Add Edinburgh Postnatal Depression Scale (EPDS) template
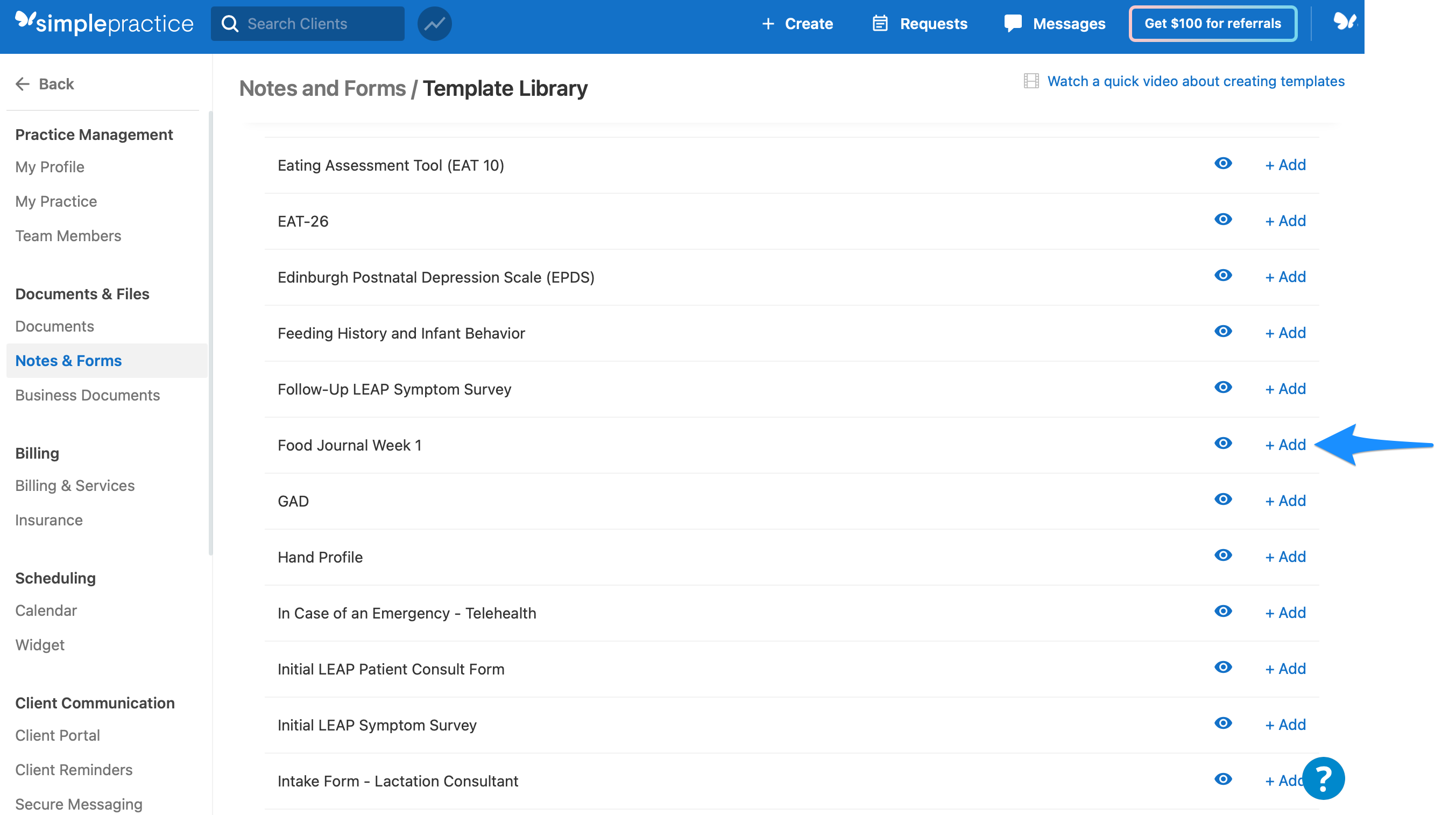The width and height of the screenshot is (1456, 815). (1285, 277)
